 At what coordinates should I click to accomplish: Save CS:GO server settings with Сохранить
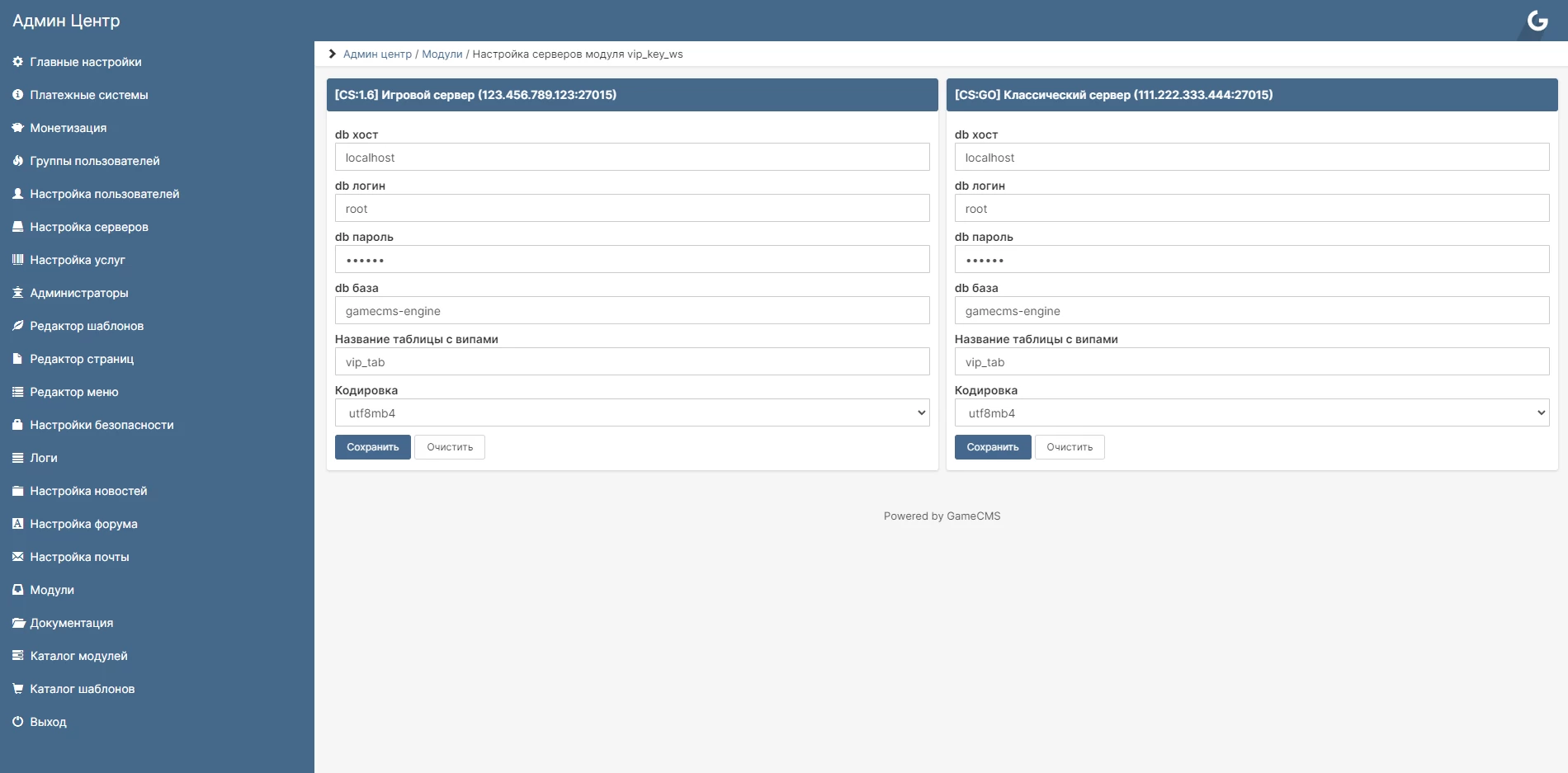tap(993, 447)
